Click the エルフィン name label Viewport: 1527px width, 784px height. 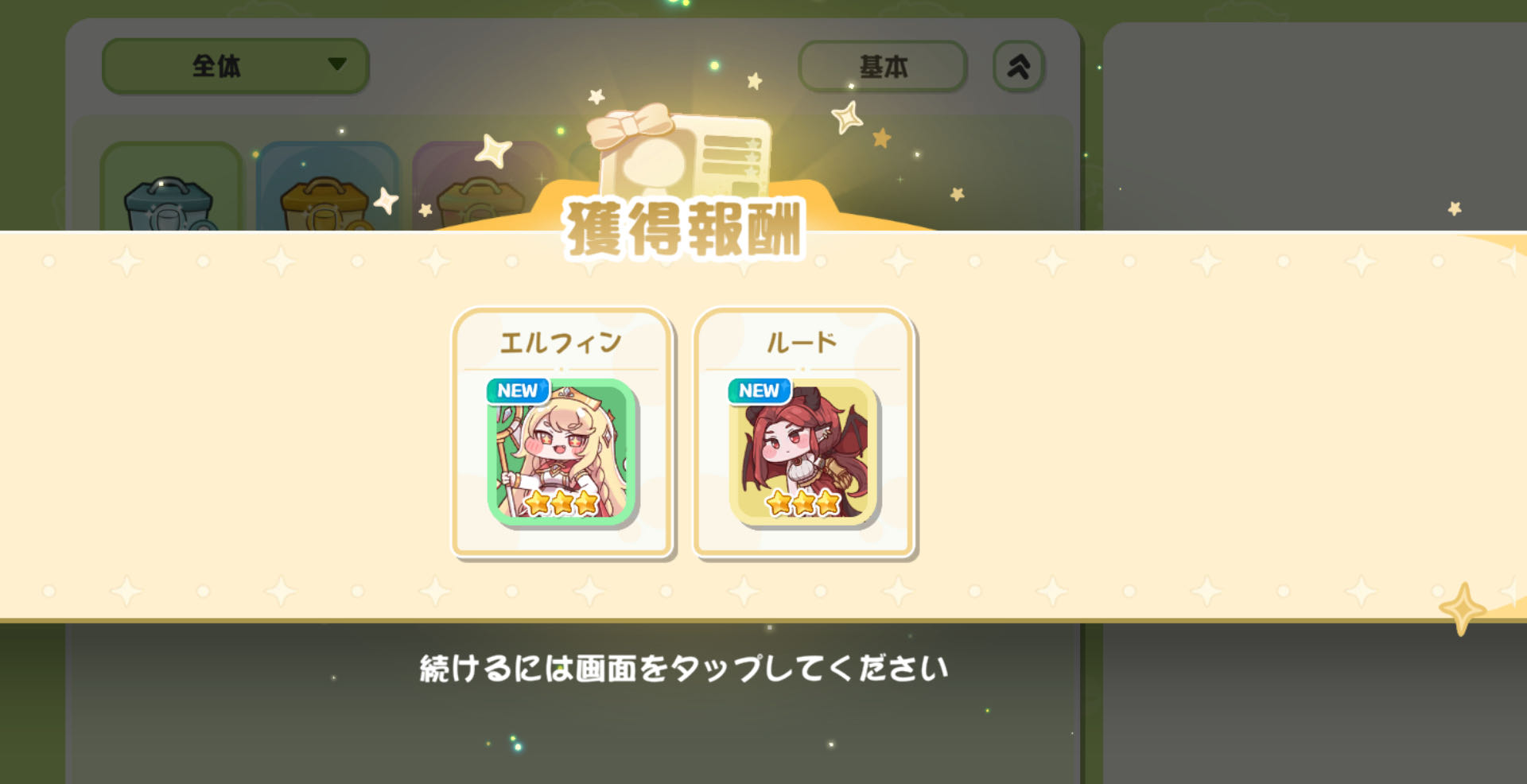[561, 343]
